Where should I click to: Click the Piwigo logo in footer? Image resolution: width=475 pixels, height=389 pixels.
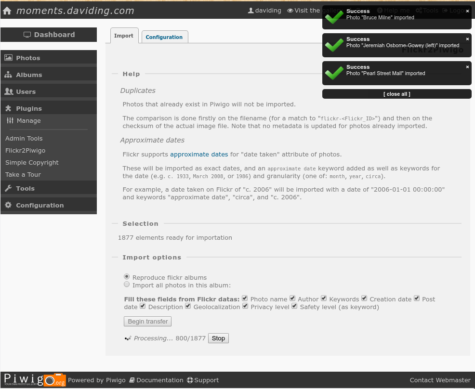(35, 380)
